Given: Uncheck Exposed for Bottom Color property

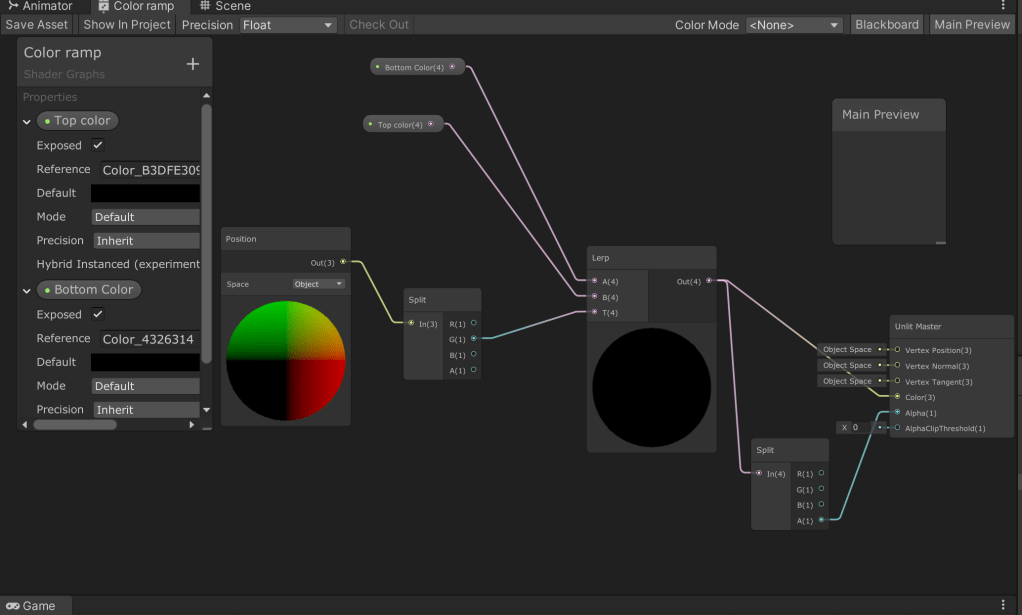Looking at the screenshot, I should 98,314.
